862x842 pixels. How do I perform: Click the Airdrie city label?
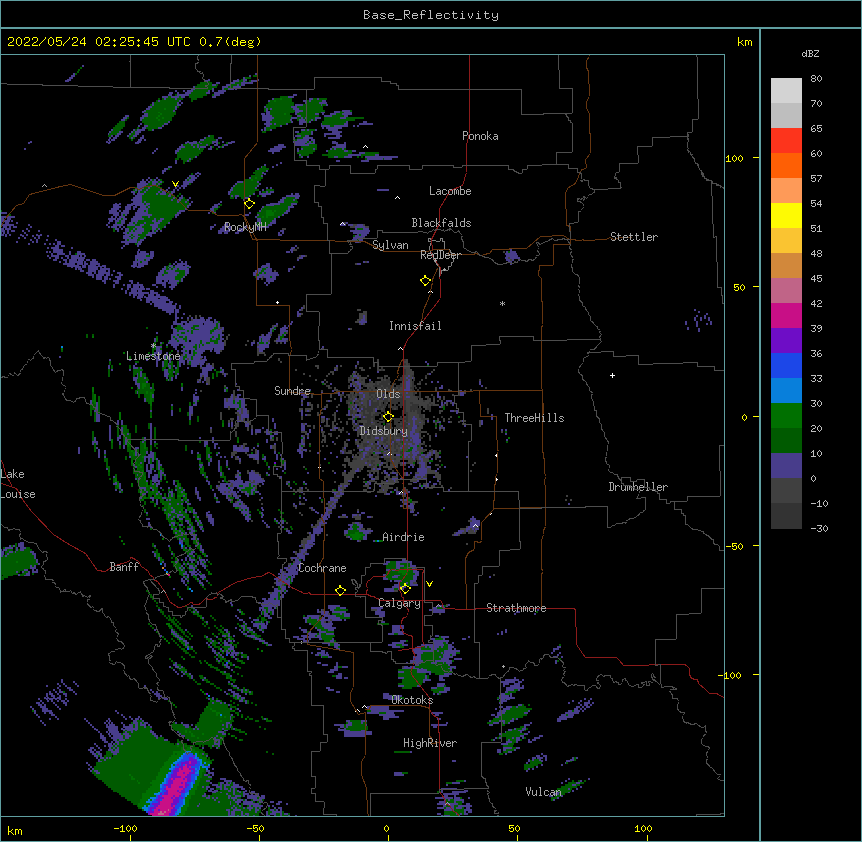click(x=403, y=537)
